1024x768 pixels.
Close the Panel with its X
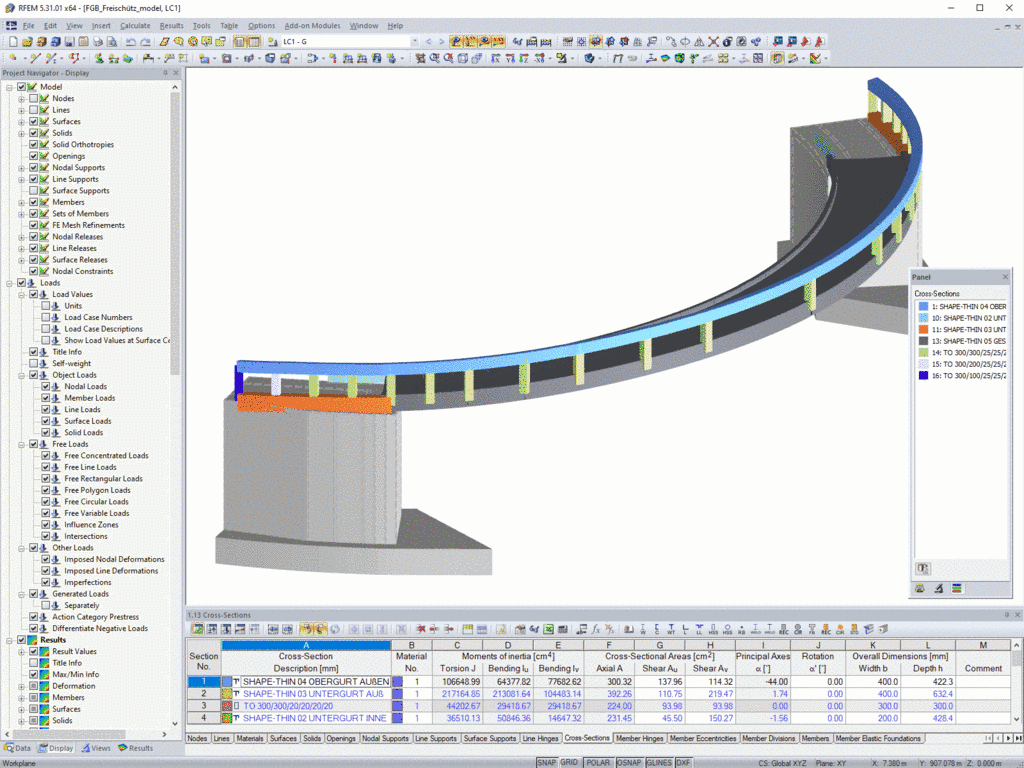pos(1005,277)
